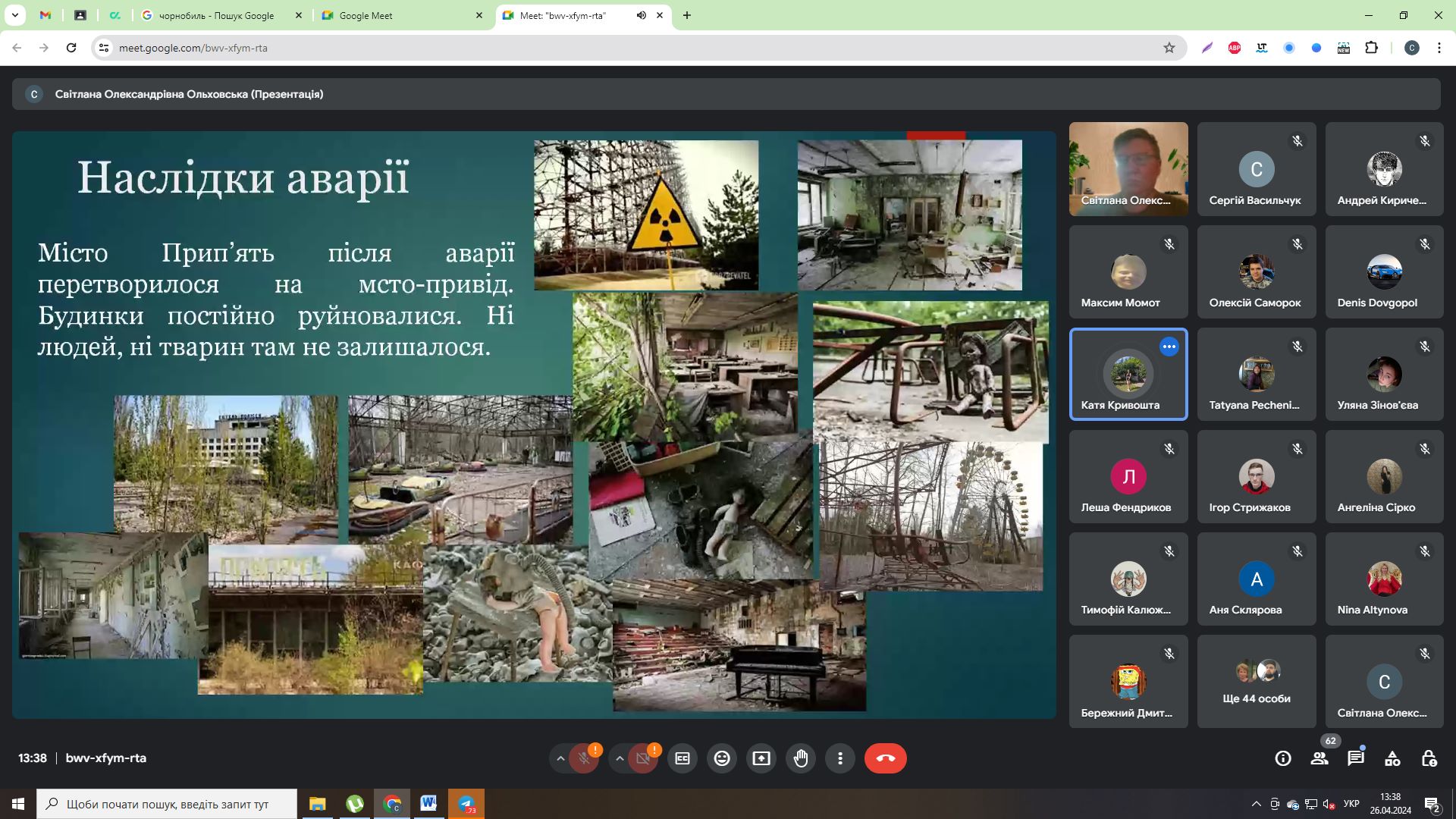Toggle the microphone mute button

click(584, 758)
